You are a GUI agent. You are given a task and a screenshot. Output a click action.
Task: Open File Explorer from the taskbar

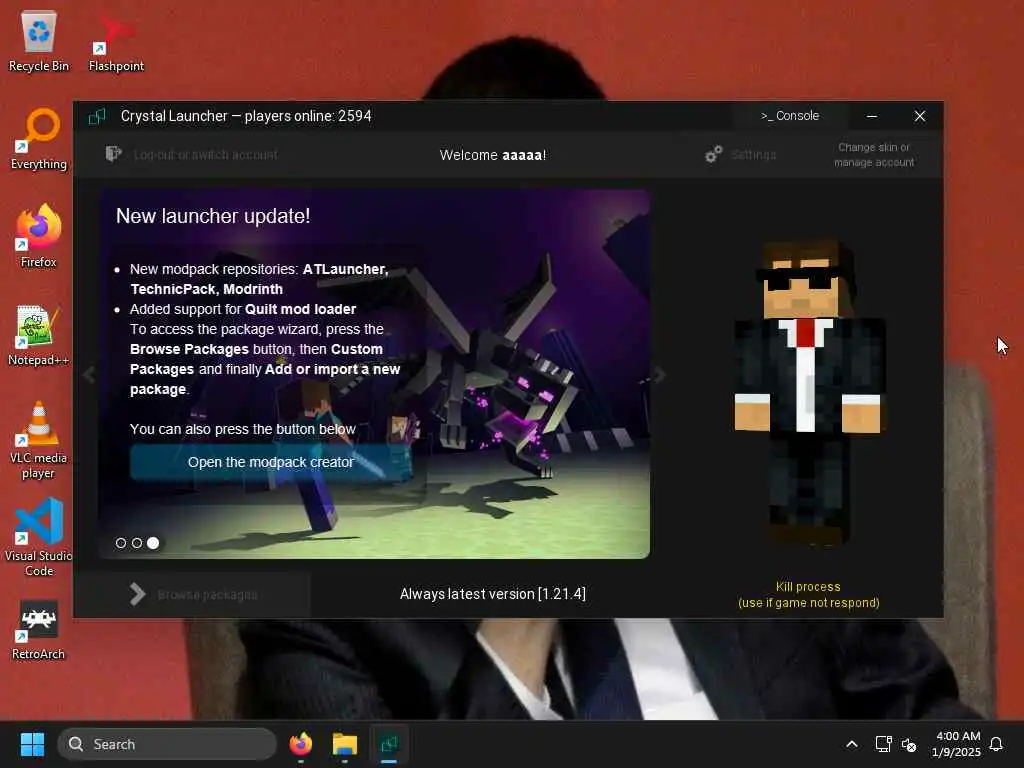[344, 744]
